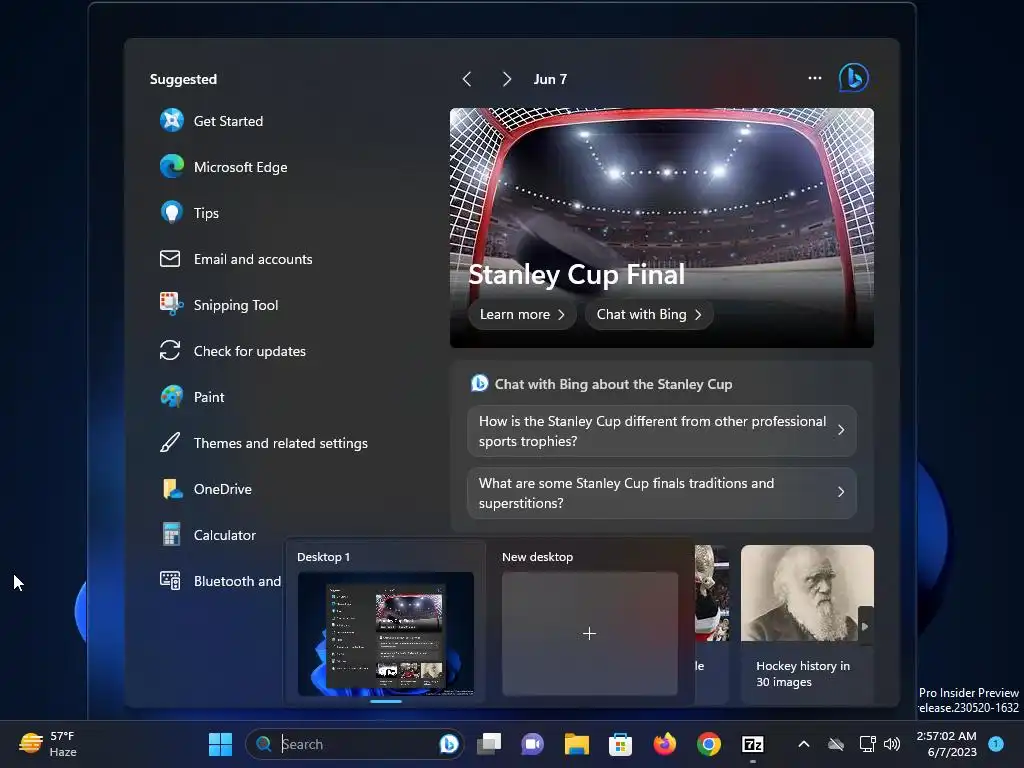
Task: Click the Jun 7 date label
Action: coord(550,79)
